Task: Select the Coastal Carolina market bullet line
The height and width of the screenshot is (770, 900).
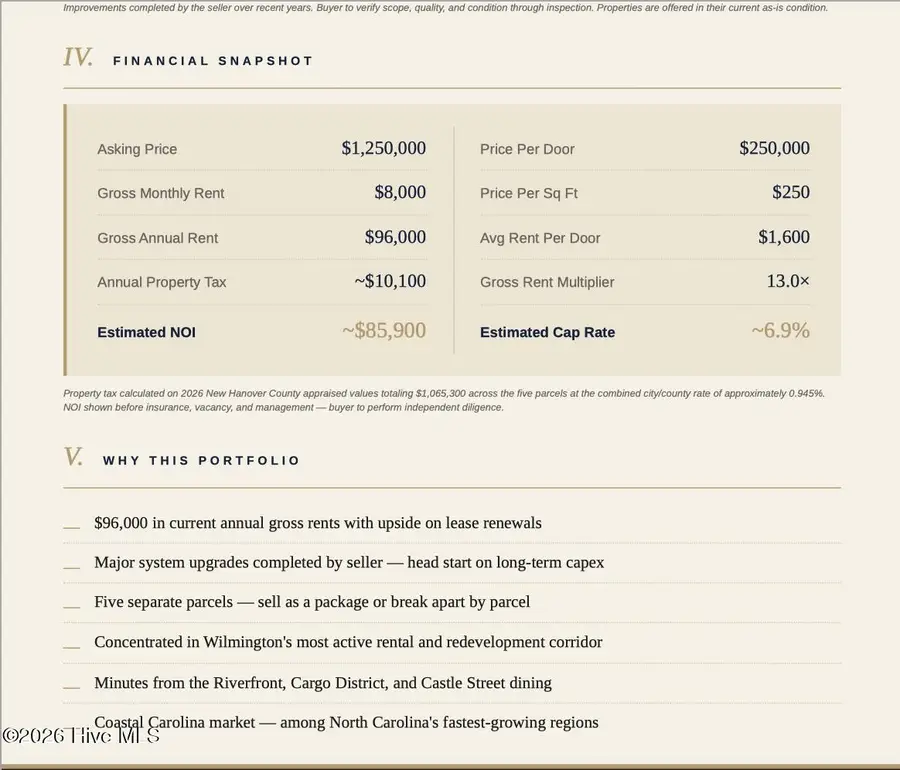Action: (346, 722)
